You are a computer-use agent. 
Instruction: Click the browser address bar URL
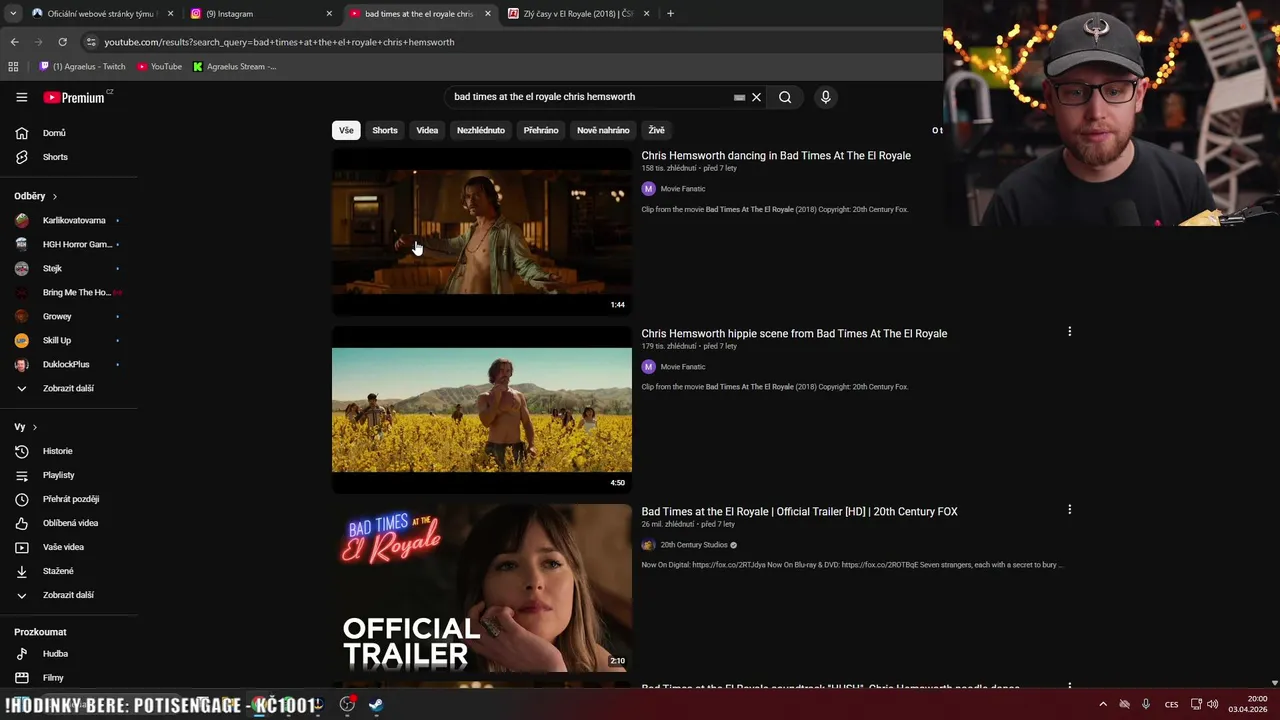tap(279, 42)
